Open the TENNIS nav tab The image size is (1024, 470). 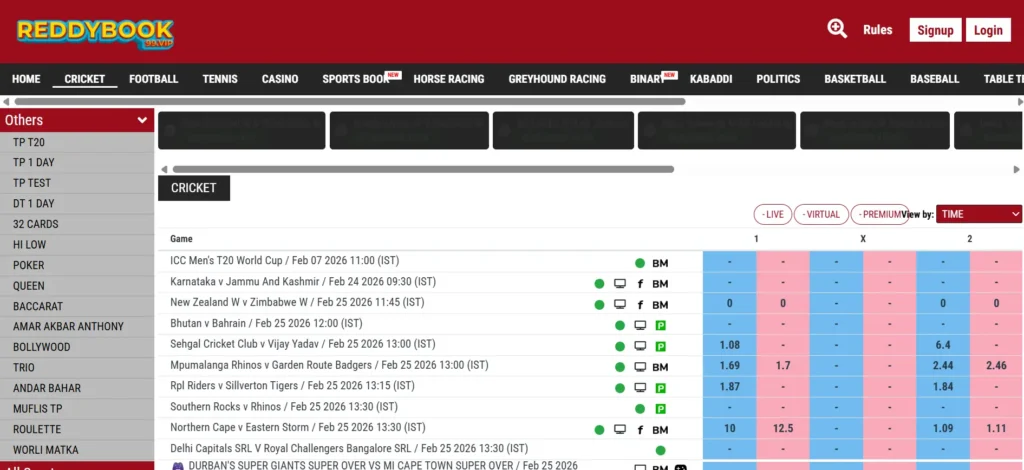220,79
